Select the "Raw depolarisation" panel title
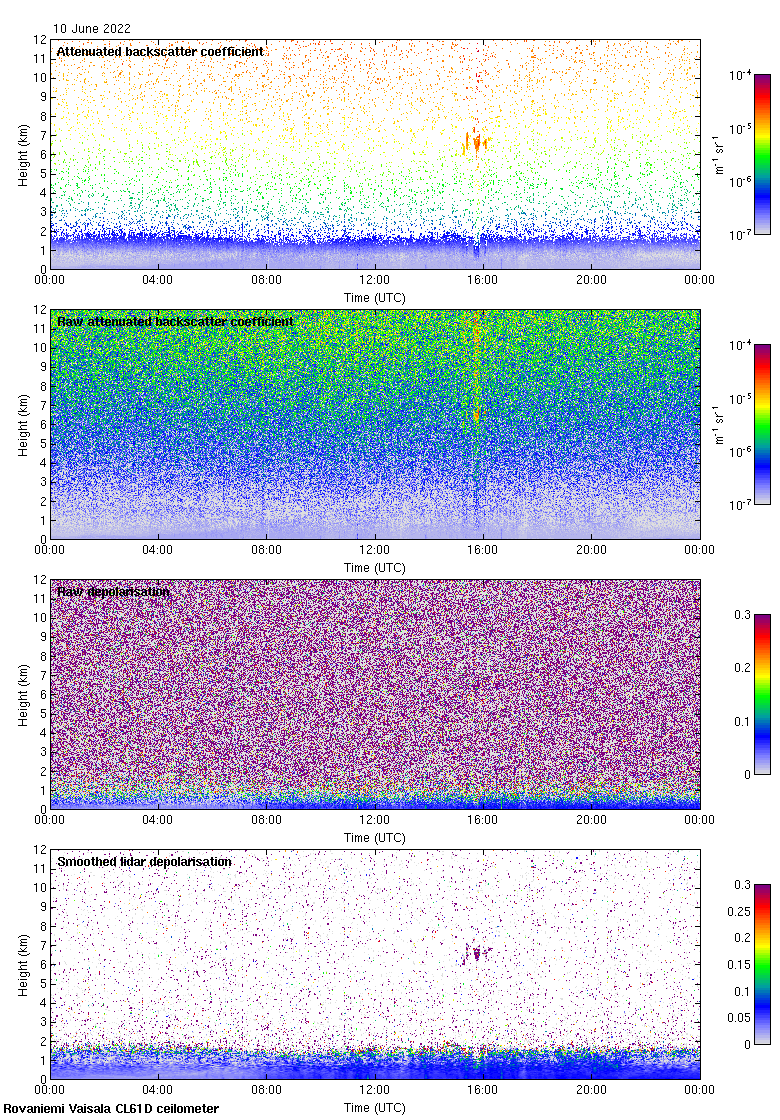 (x=113, y=591)
